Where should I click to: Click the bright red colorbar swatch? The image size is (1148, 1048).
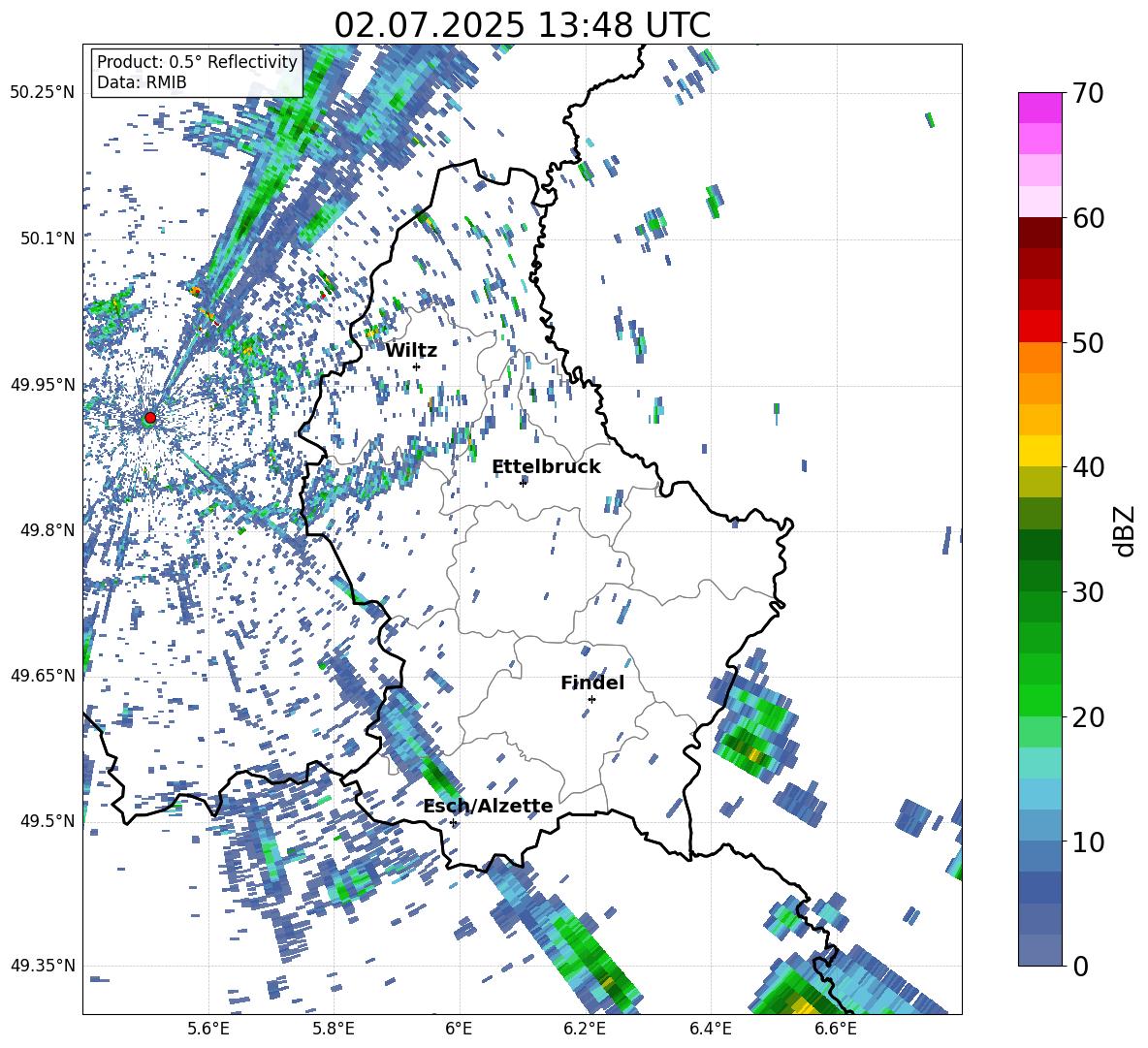(x=1039, y=326)
